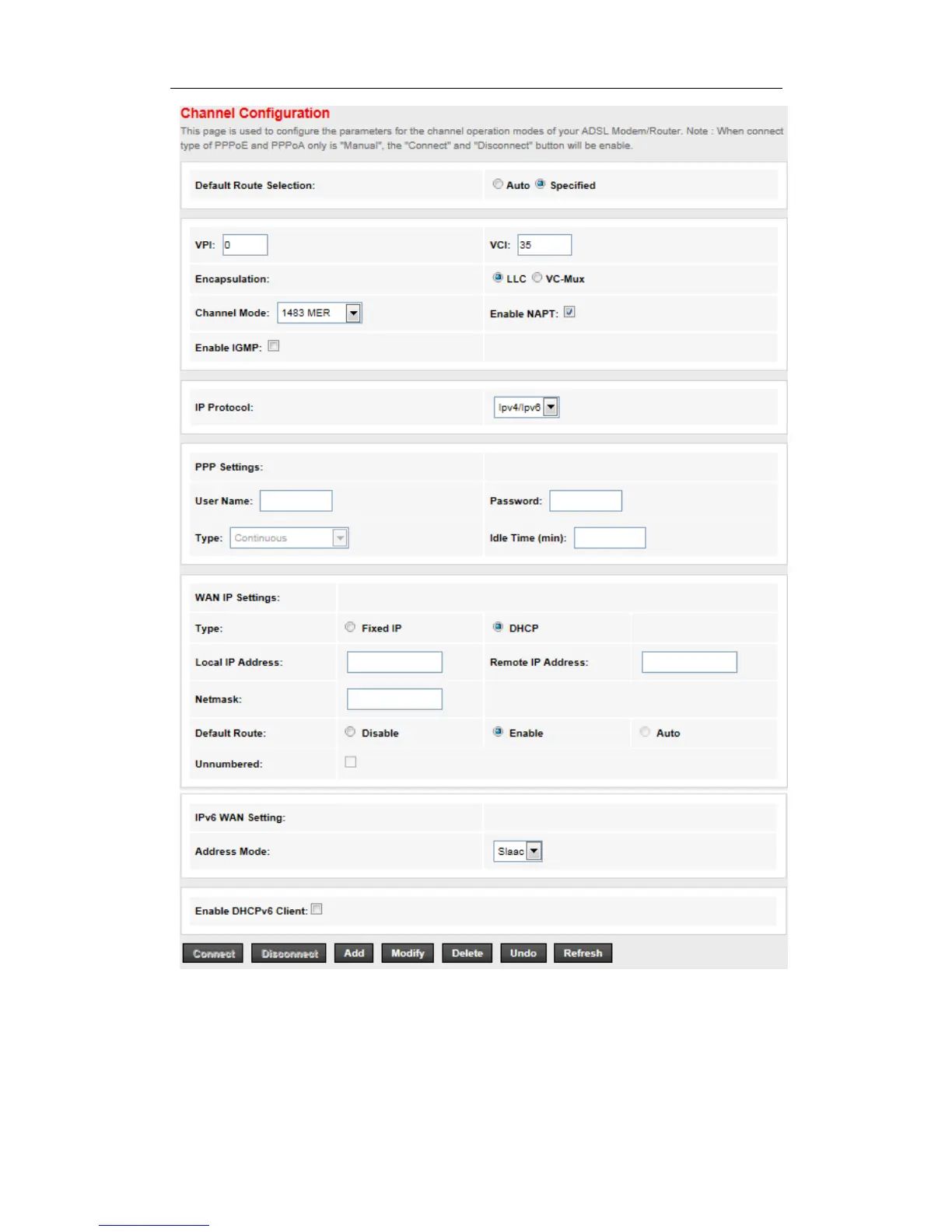Screen dimensions: 952x1232
Task: Toggle the Enable IGMP checkbox
Action: (x=274, y=346)
